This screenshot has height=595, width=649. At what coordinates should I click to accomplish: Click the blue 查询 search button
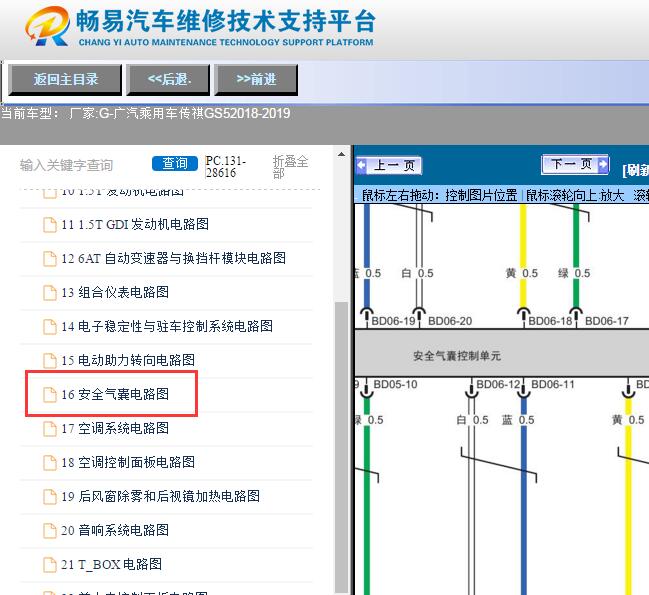175,163
